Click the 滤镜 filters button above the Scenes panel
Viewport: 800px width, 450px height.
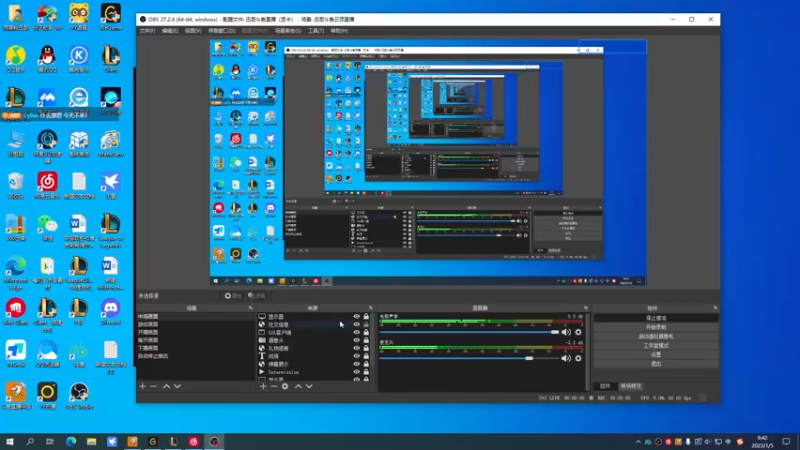(x=257, y=296)
